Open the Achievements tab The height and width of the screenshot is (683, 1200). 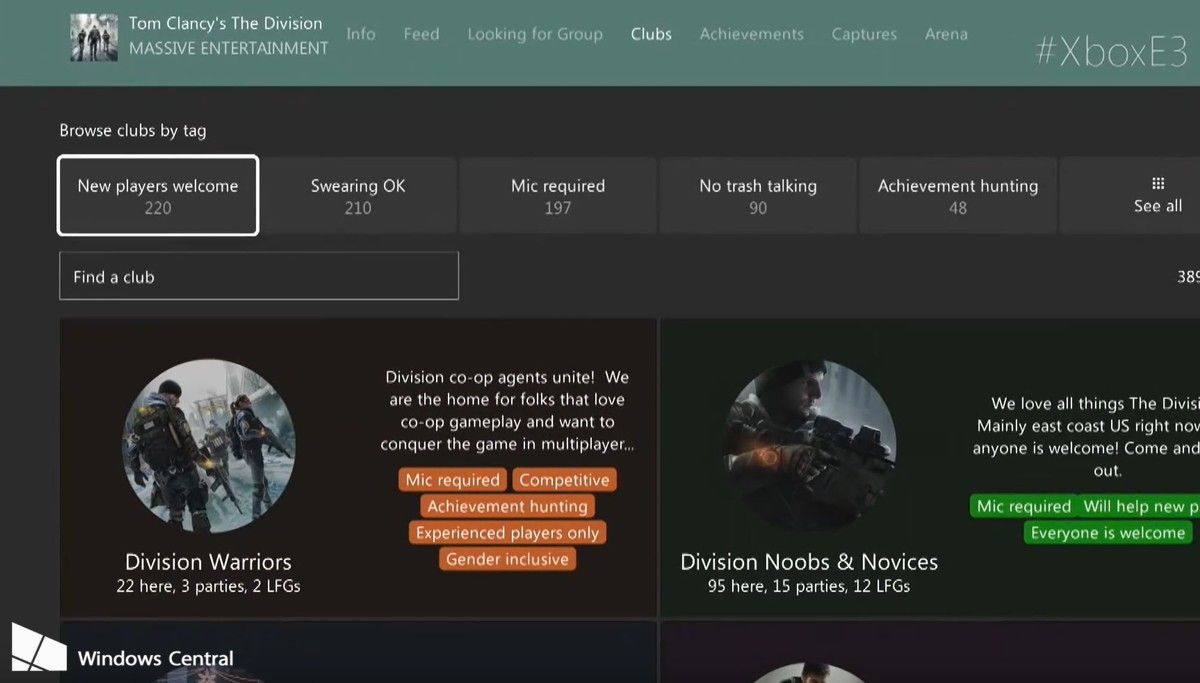(x=751, y=33)
